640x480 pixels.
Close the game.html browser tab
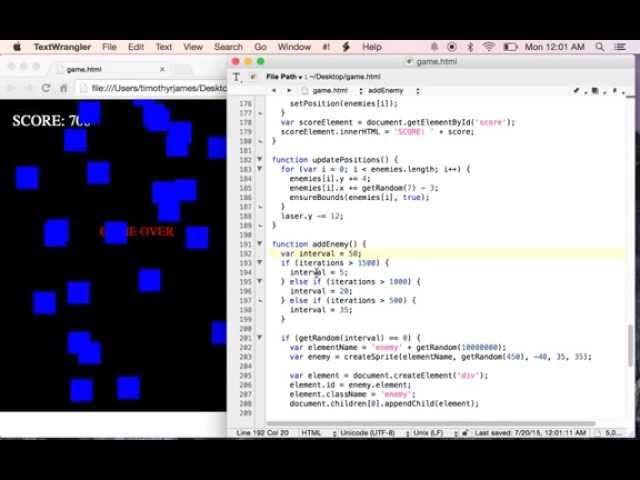(x=162, y=69)
